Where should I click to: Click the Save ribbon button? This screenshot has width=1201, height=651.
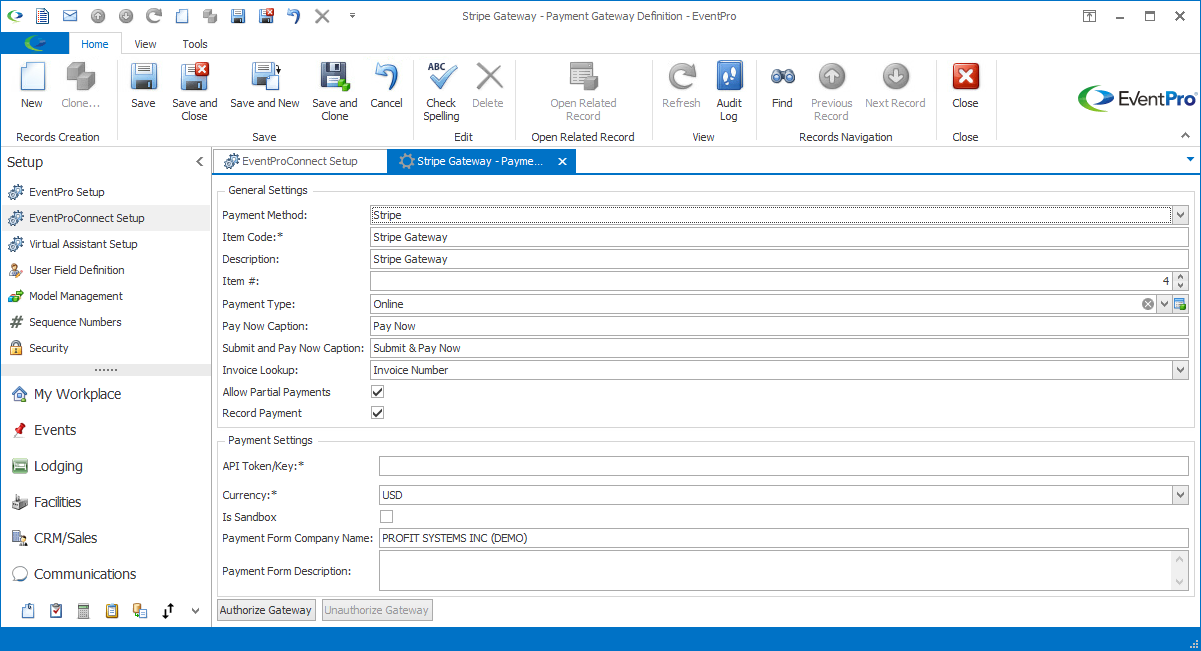[x=143, y=85]
